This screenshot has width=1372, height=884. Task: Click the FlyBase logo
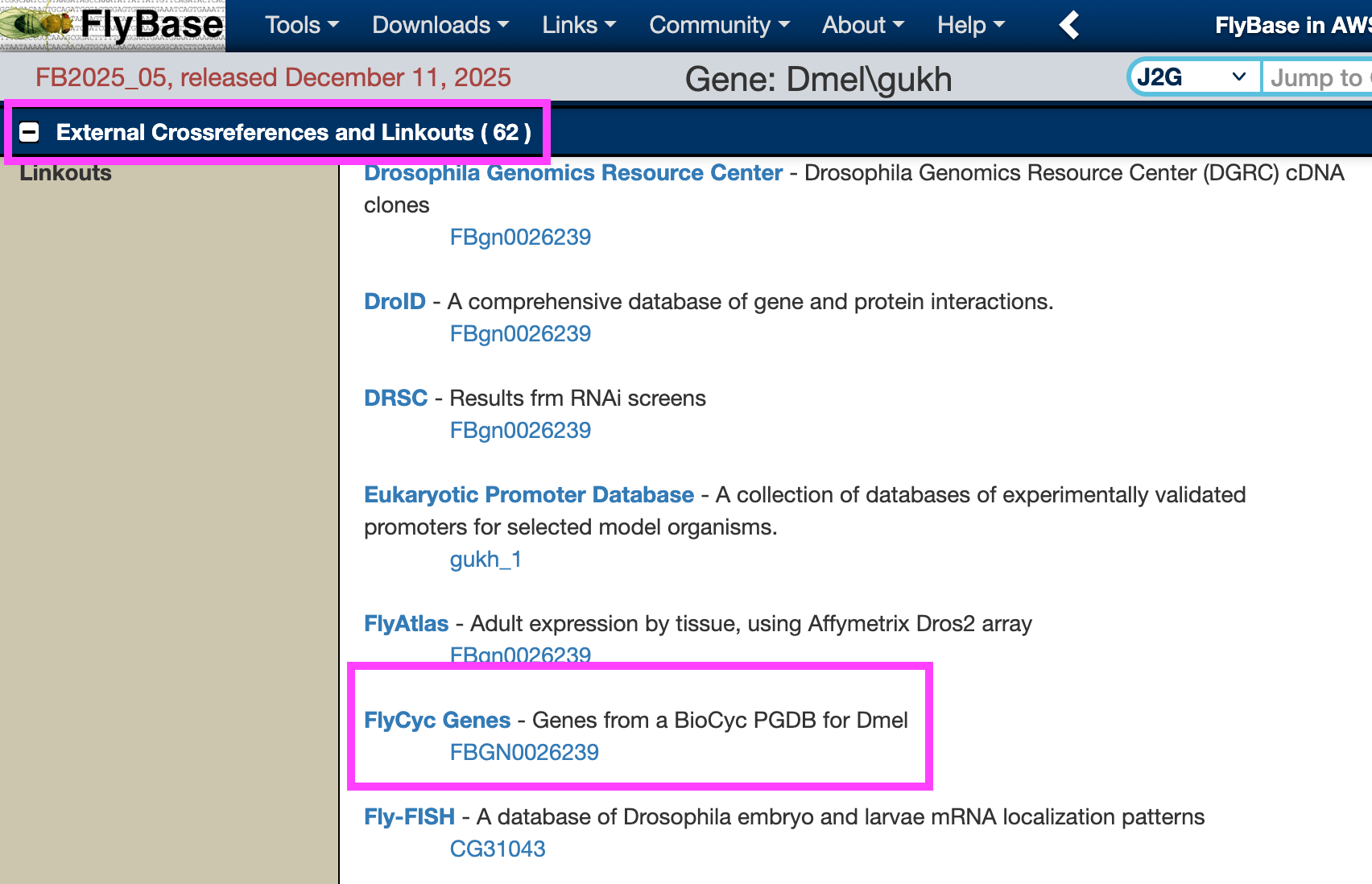(113, 25)
